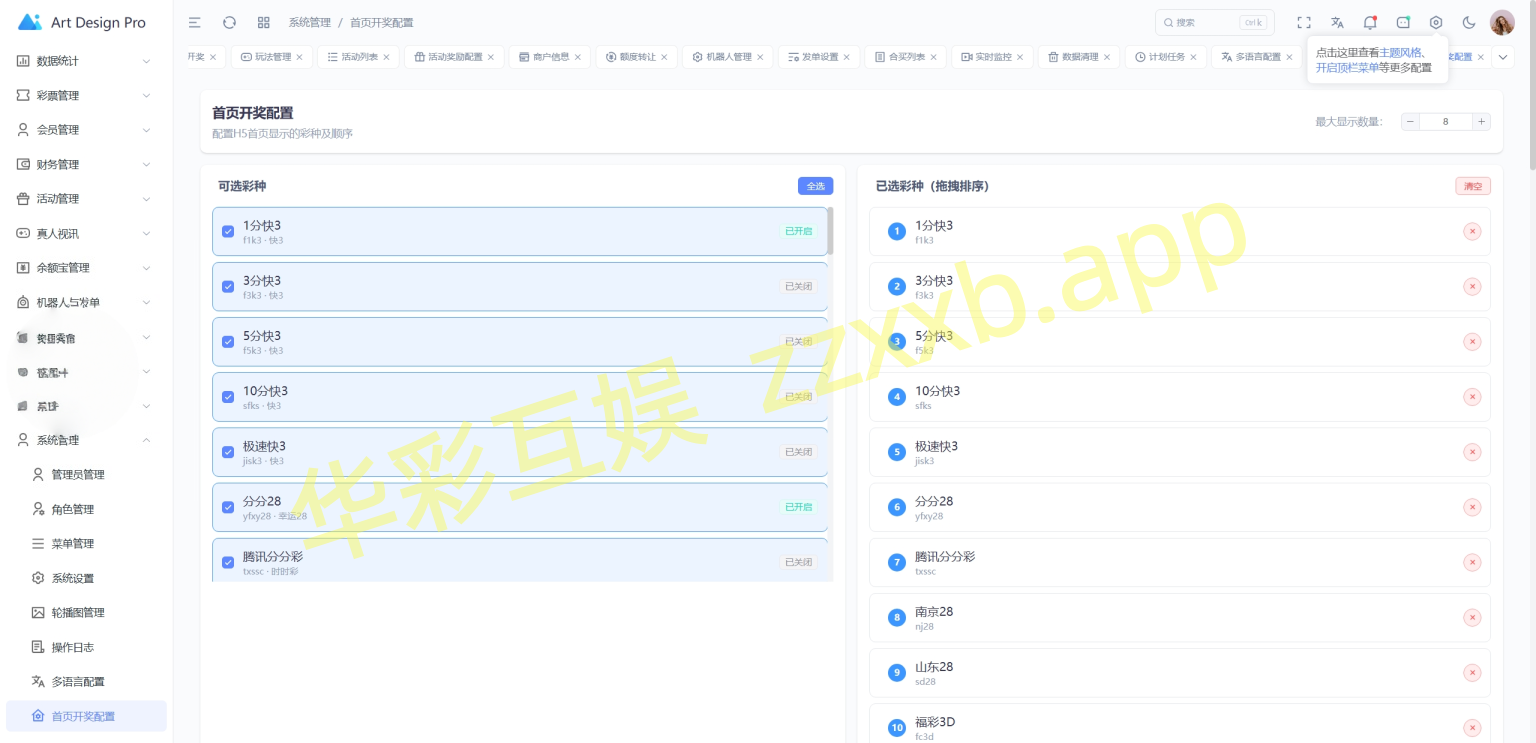Click the 清空 button
The height and width of the screenshot is (743, 1536).
pos(1472,186)
